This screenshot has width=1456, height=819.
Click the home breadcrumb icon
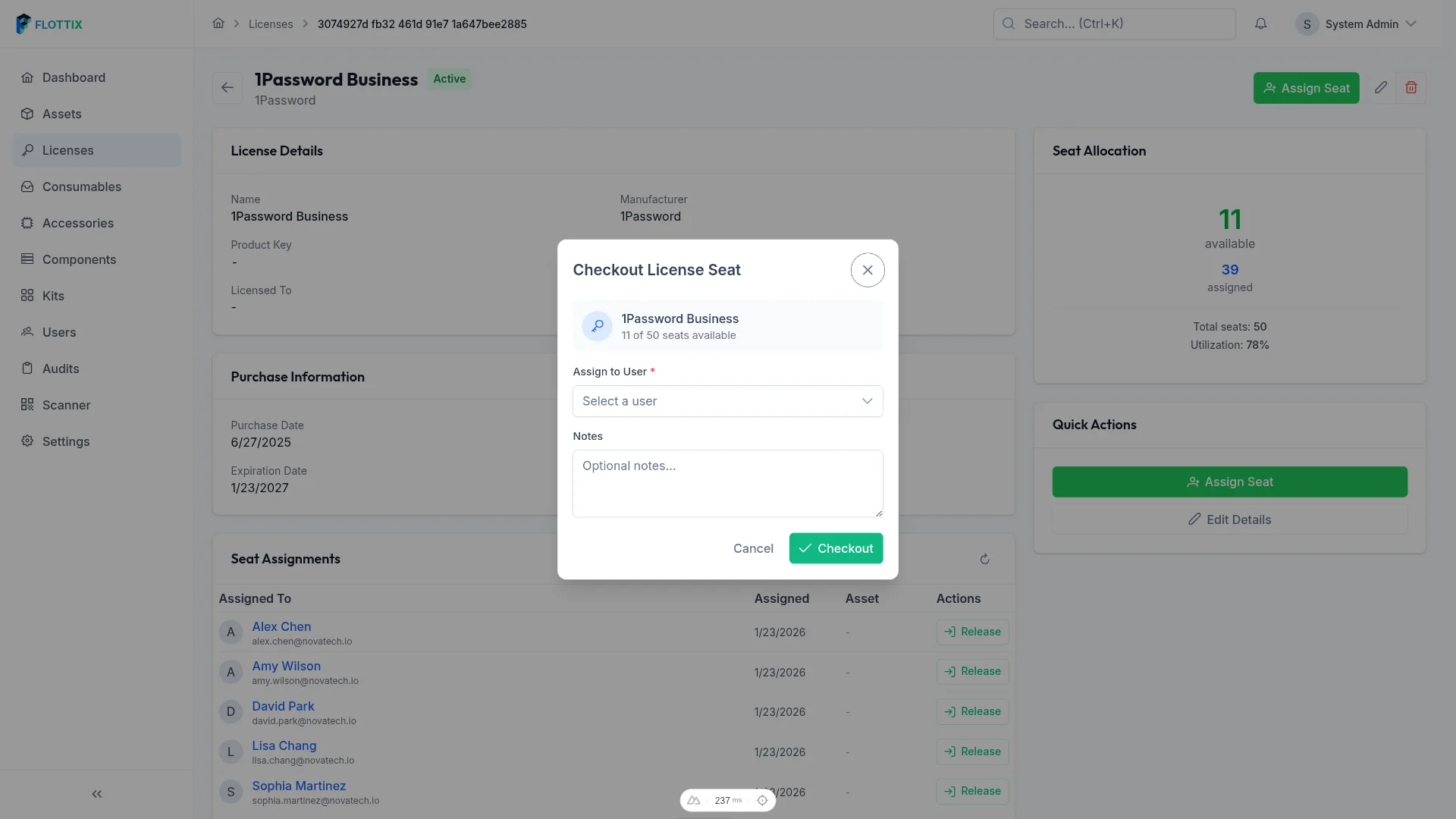coord(218,24)
